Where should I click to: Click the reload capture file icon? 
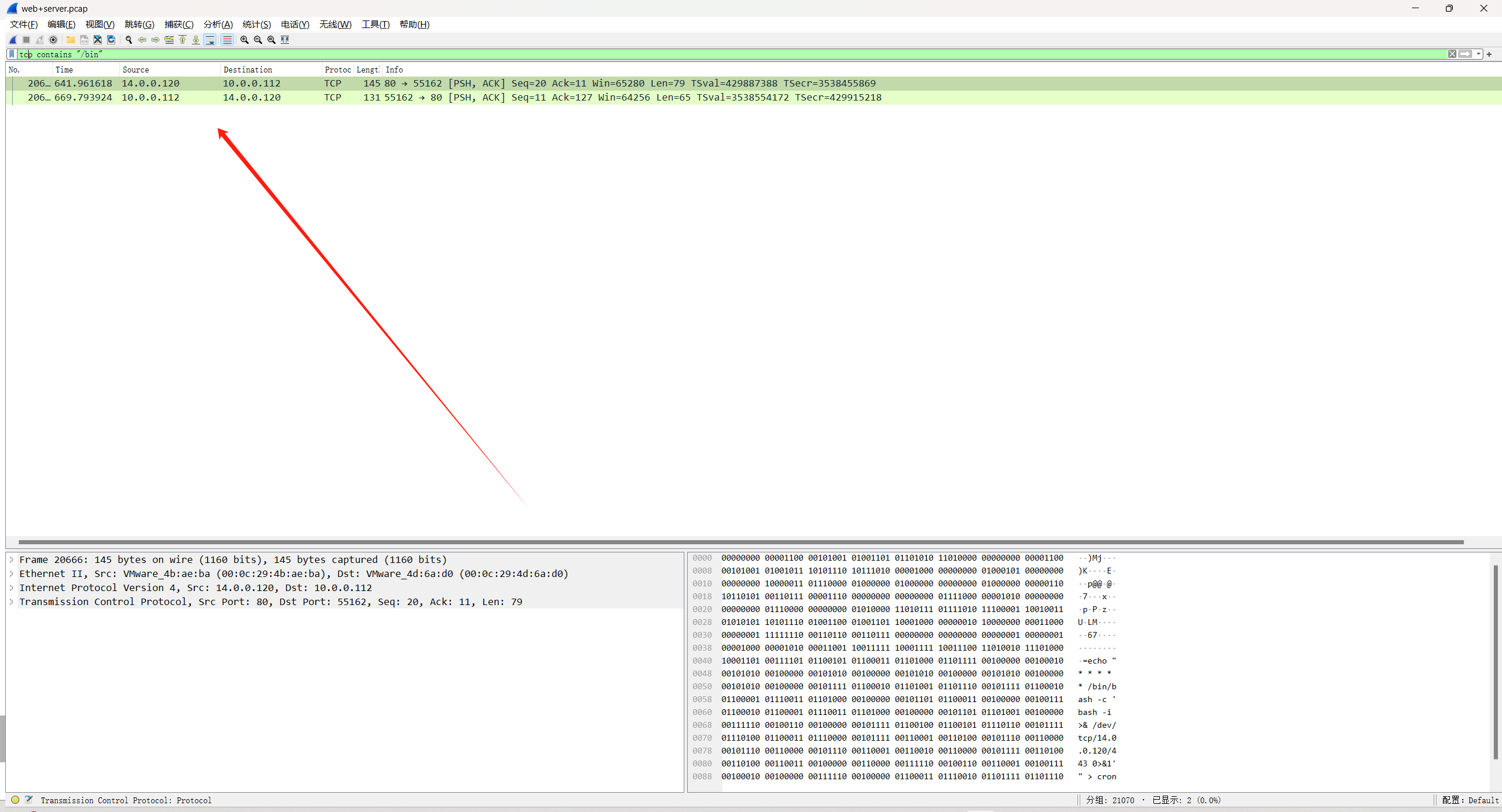coord(111,40)
